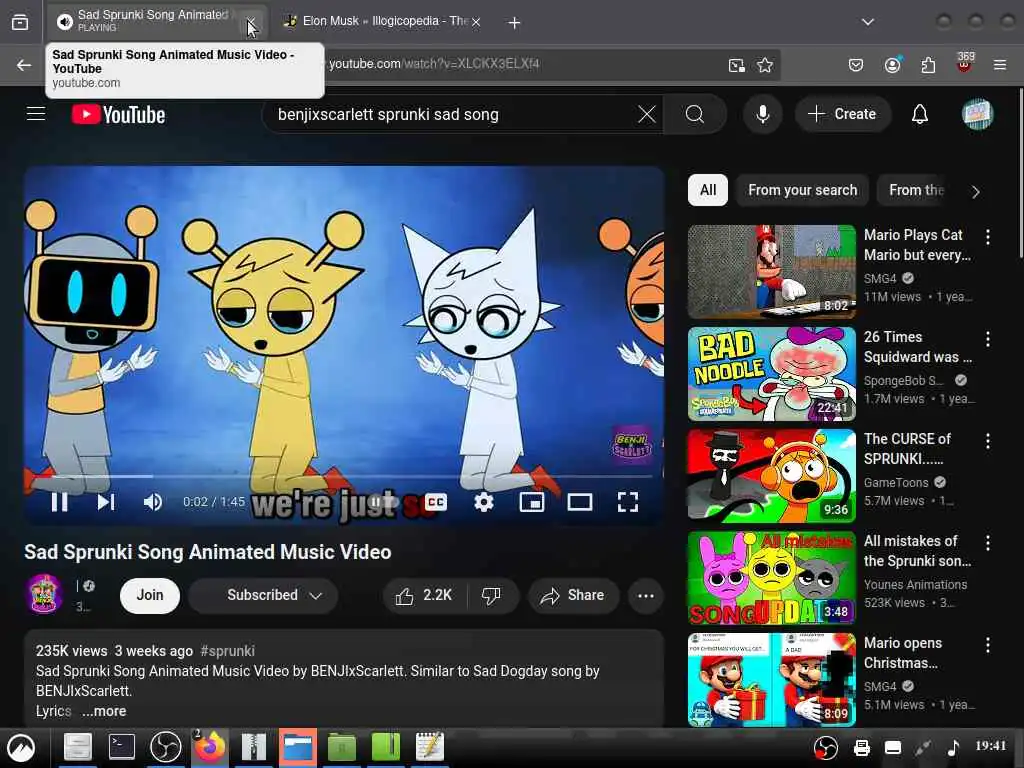Screen dimensions: 1024x768
Task: Open the YouTube guide hamburger menu
Action: 36,114
